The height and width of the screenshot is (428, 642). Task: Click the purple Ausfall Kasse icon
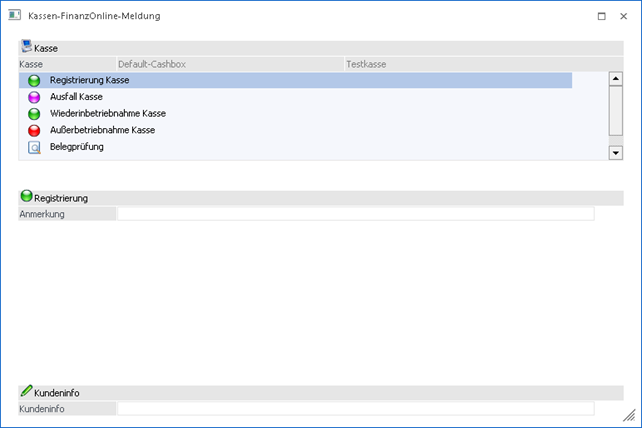[x=34, y=97]
